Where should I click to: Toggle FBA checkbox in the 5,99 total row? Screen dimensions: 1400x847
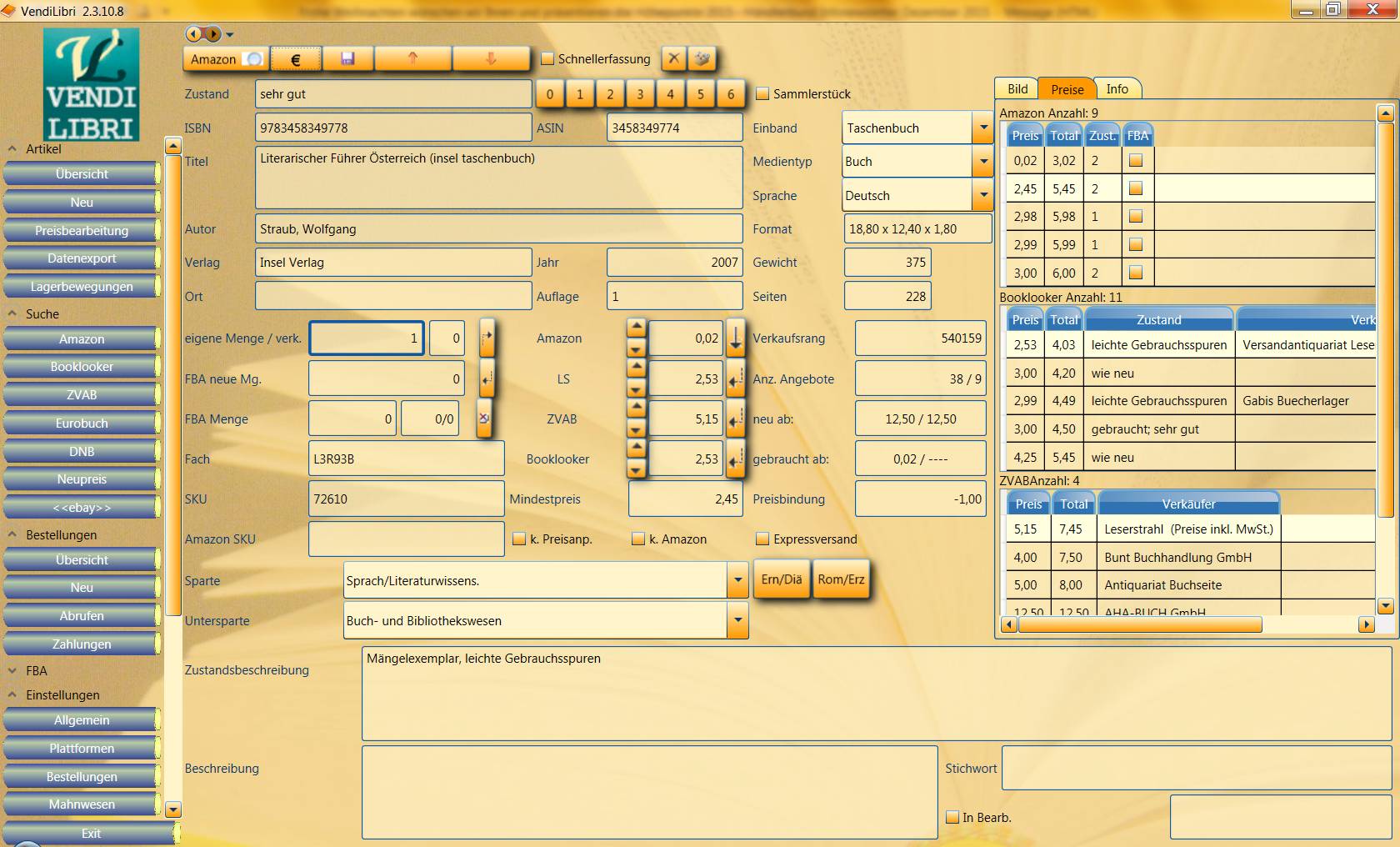tap(1135, 245)
